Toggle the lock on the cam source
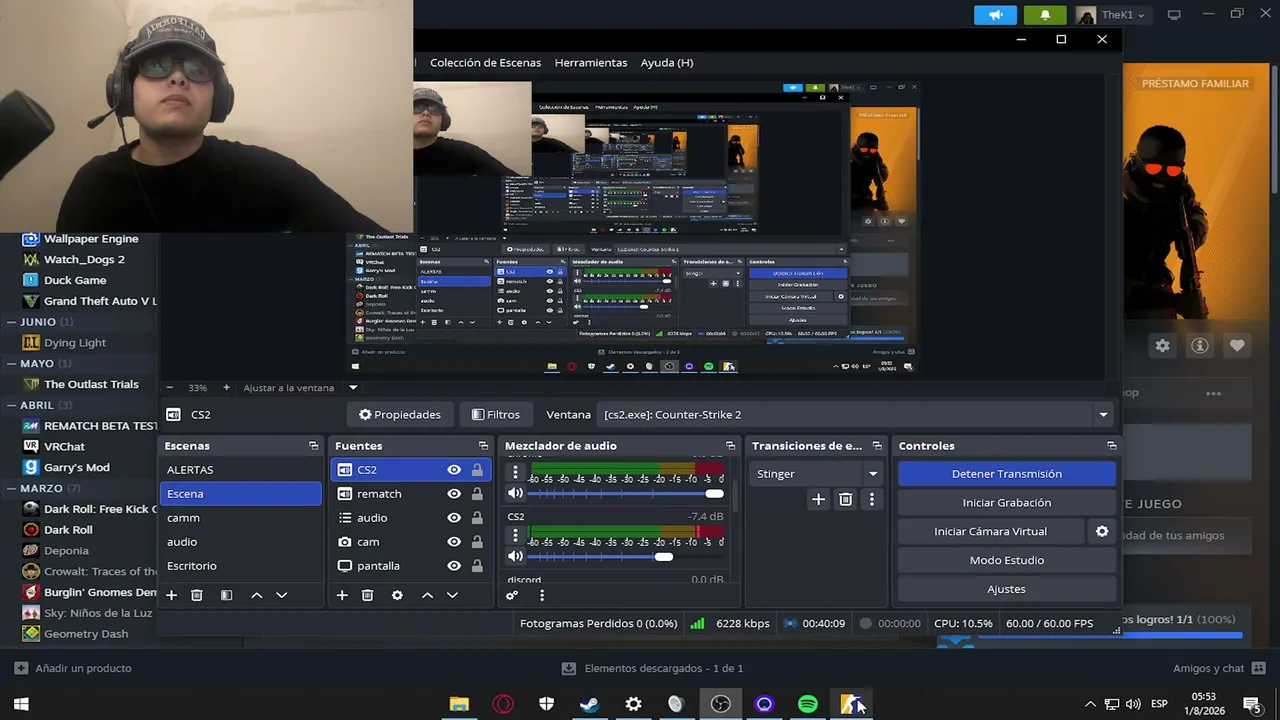 point(477,542)
